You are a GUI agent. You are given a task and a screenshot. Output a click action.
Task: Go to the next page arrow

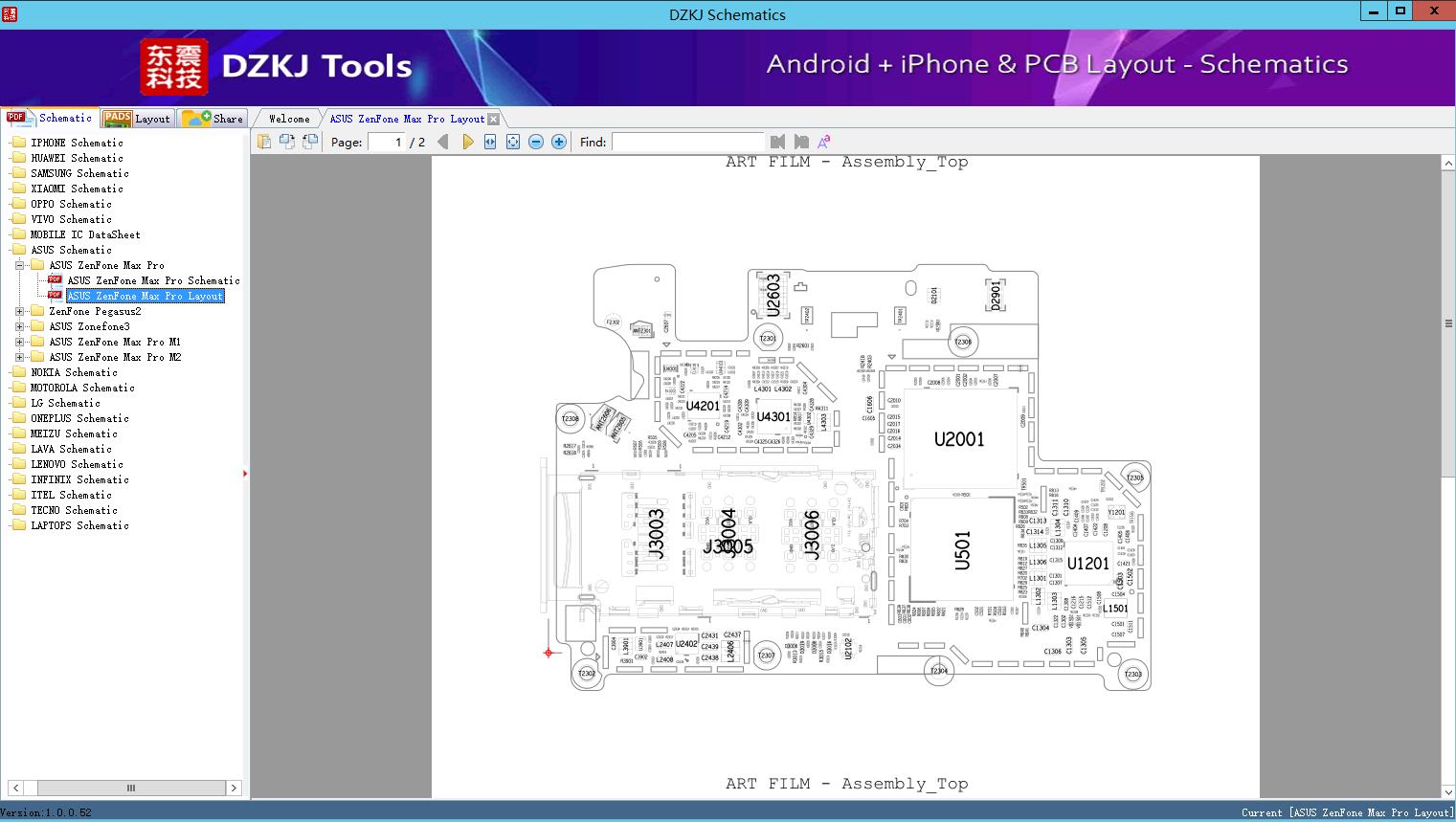click(468, 142)
